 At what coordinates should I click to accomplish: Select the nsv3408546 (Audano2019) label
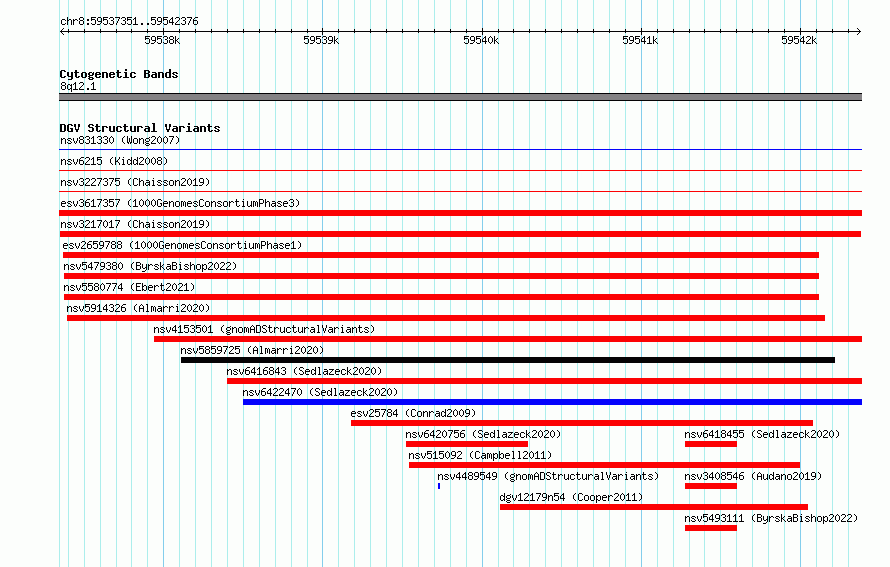click(753, 476)
